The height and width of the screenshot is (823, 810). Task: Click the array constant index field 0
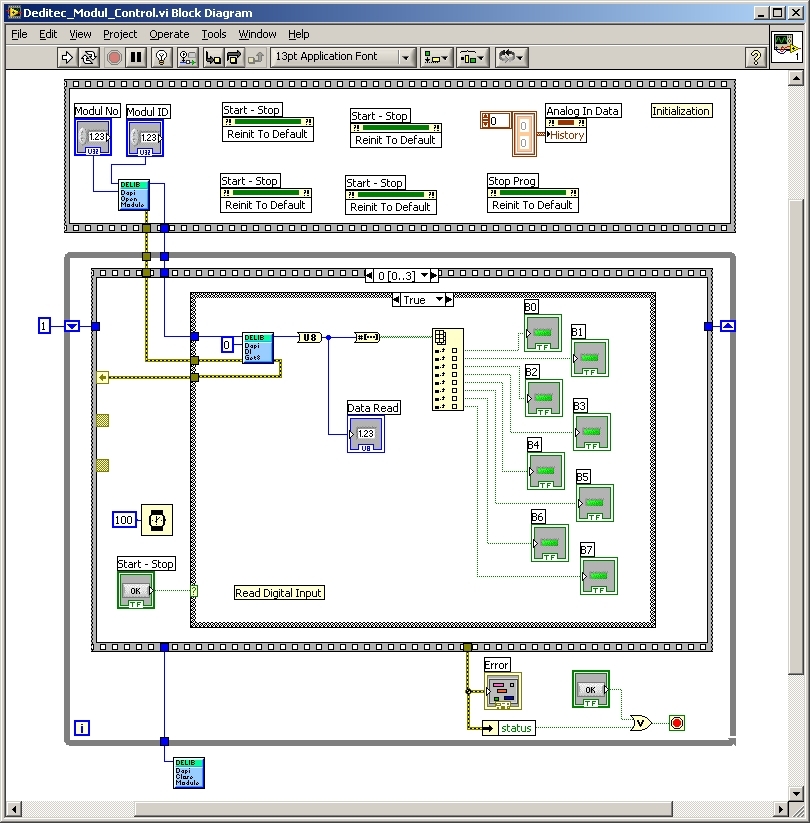(497, 121)
